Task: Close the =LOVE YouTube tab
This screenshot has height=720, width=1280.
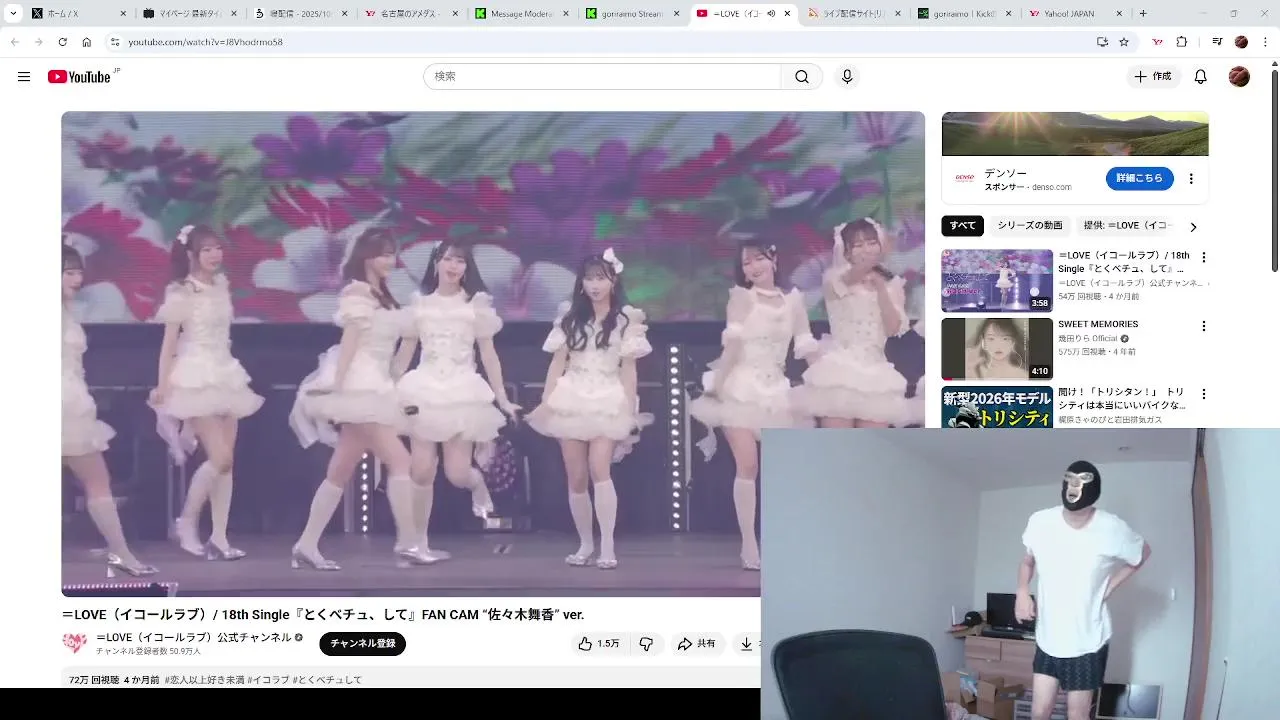Action: pos(787,14)
